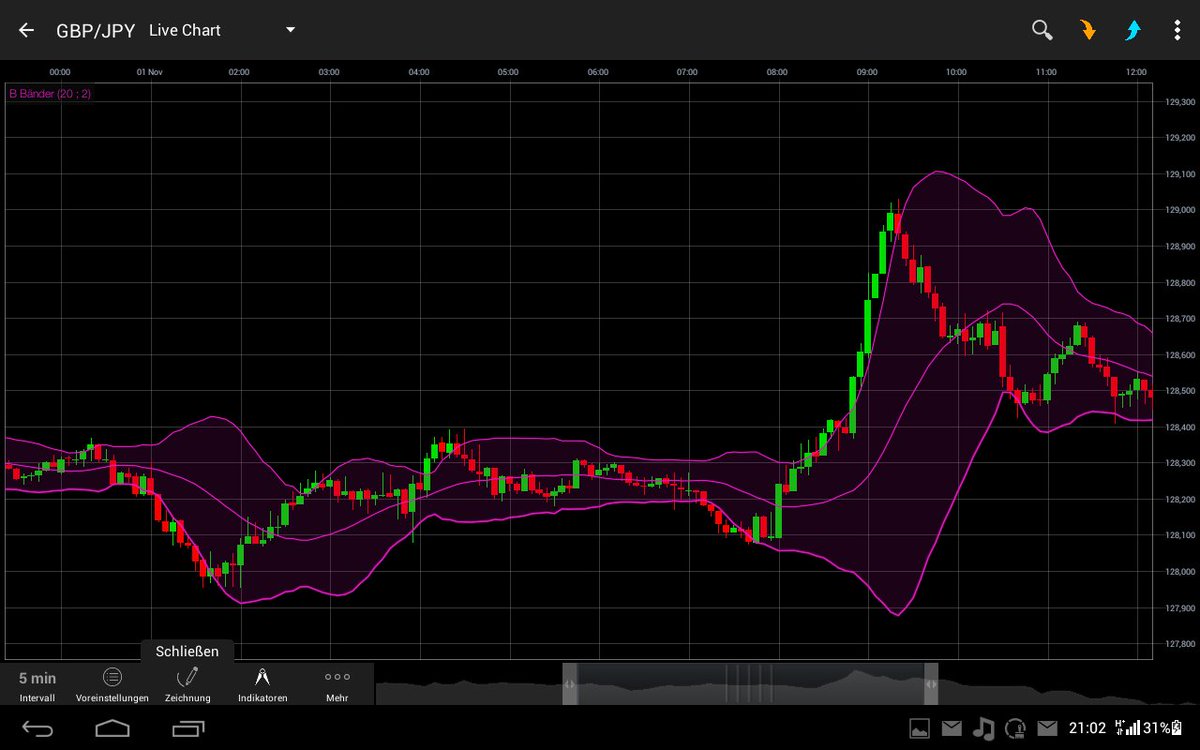Tap the Schließen tooltip label
This screenshot has width=1200, height=750.
(x=187, y=651)
